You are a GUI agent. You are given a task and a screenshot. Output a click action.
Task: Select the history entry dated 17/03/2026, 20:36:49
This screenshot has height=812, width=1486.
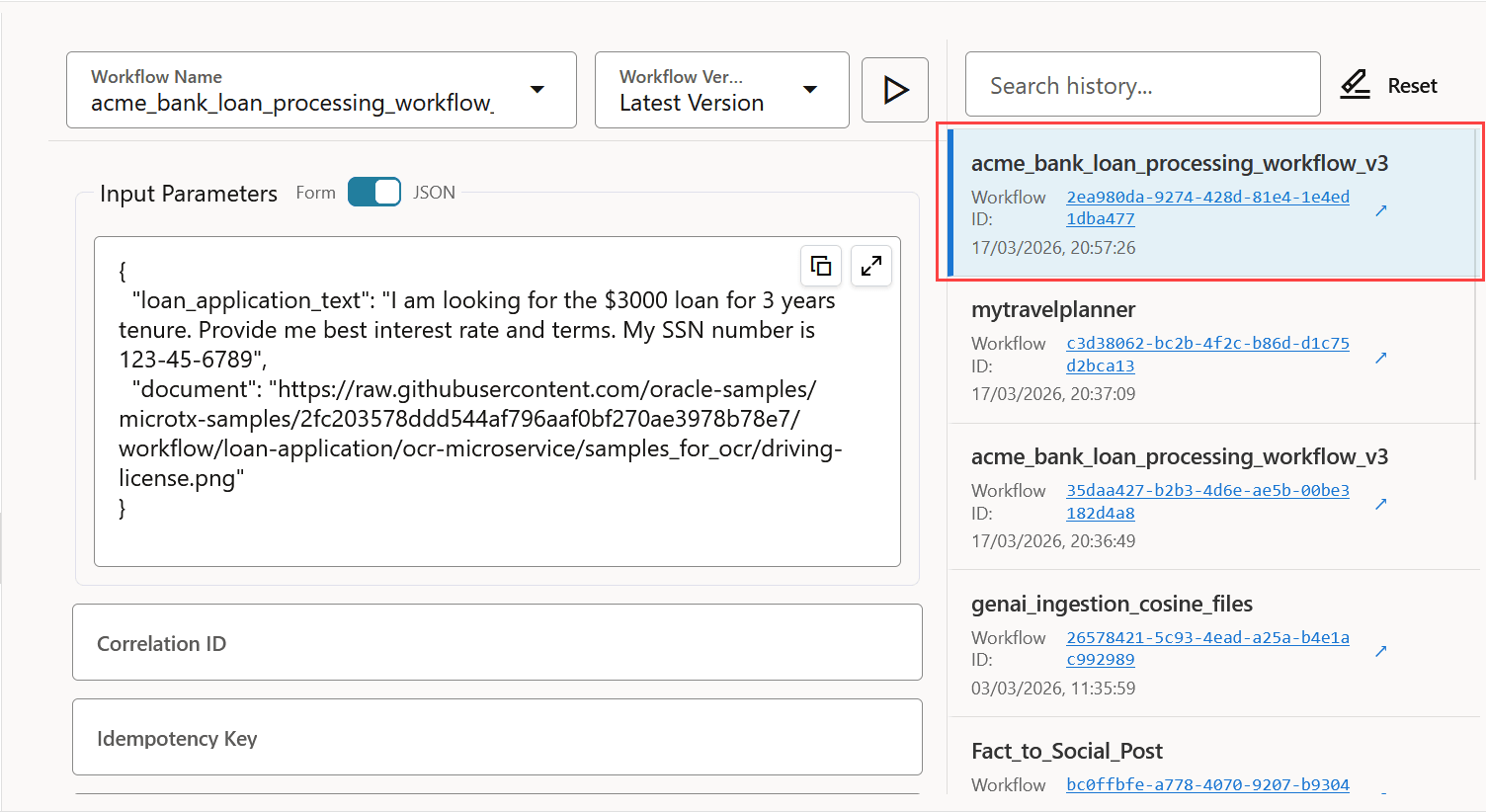point(1213,498)
